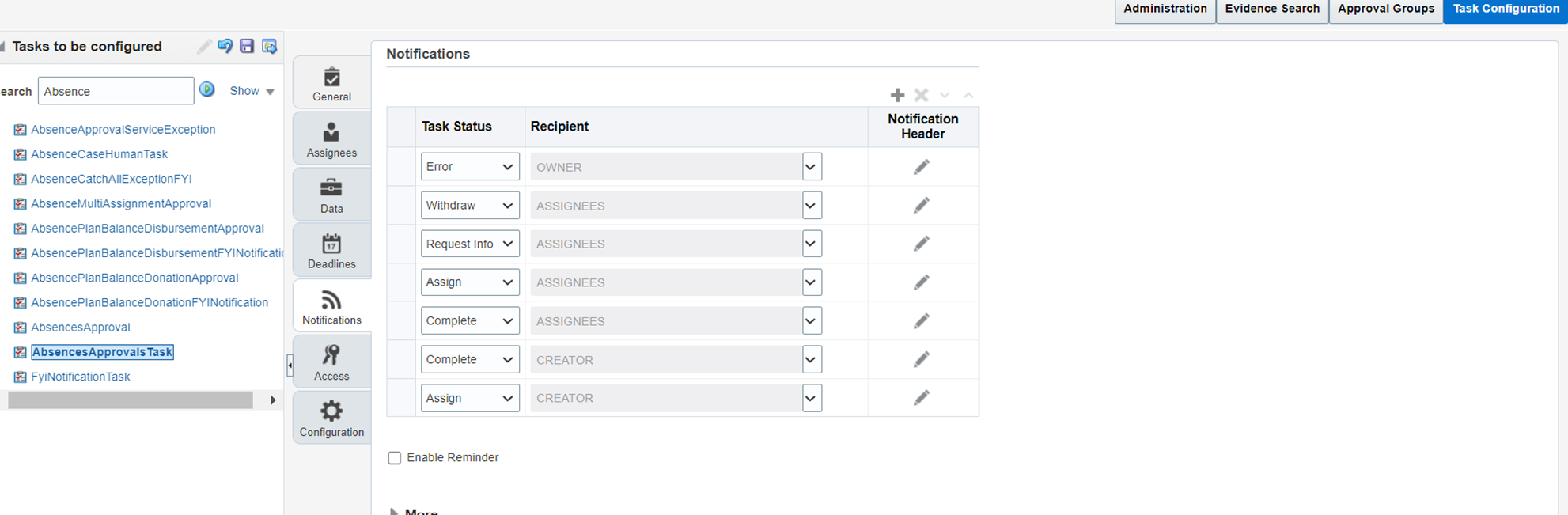Image resolution: width=1568 pixels, height=515 pixels.
Task: Open the Configuration settings panel
Action: [x=331, y=417]
